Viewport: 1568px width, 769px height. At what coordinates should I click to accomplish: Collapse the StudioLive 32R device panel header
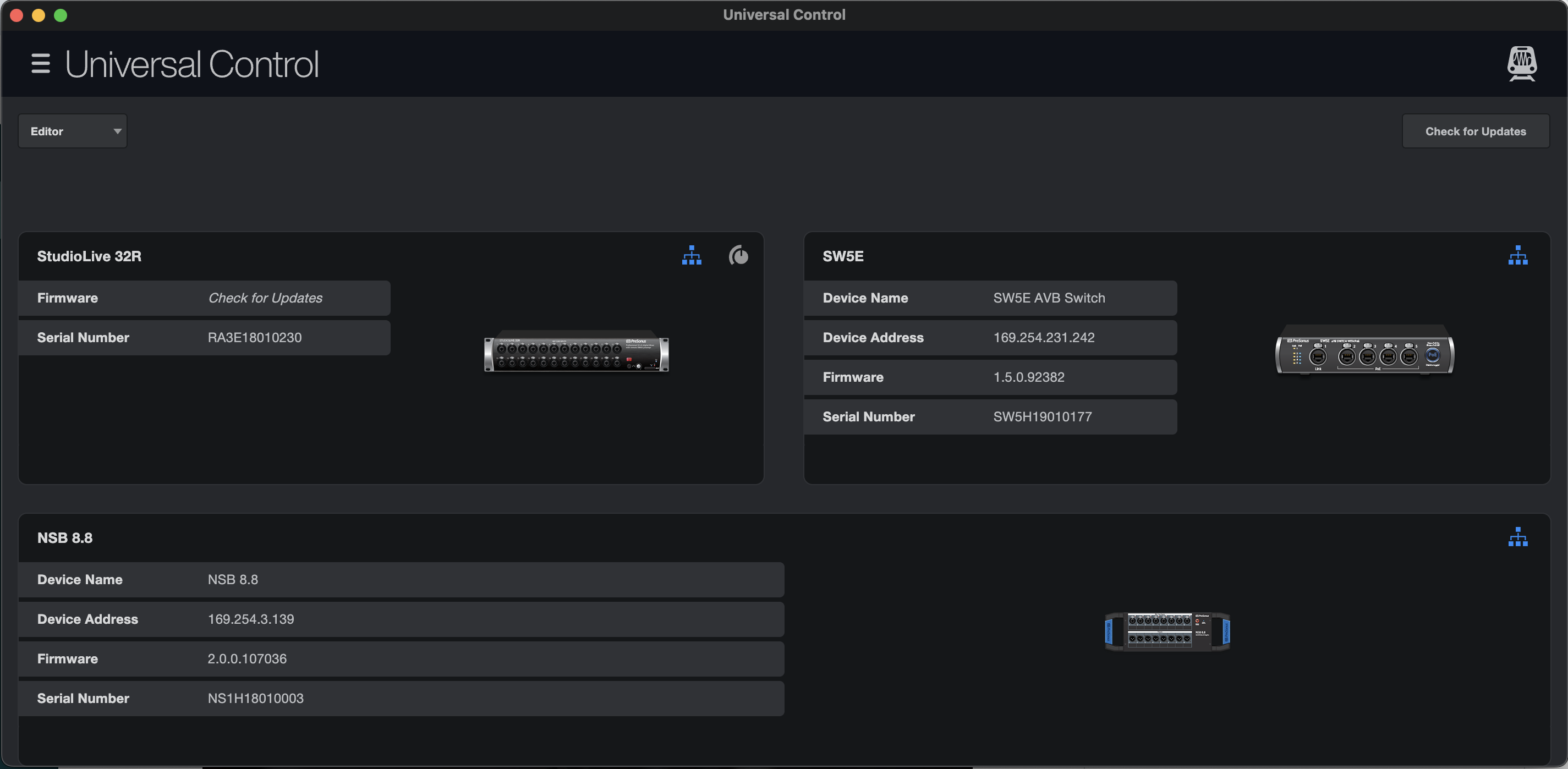tap(89, 256)
